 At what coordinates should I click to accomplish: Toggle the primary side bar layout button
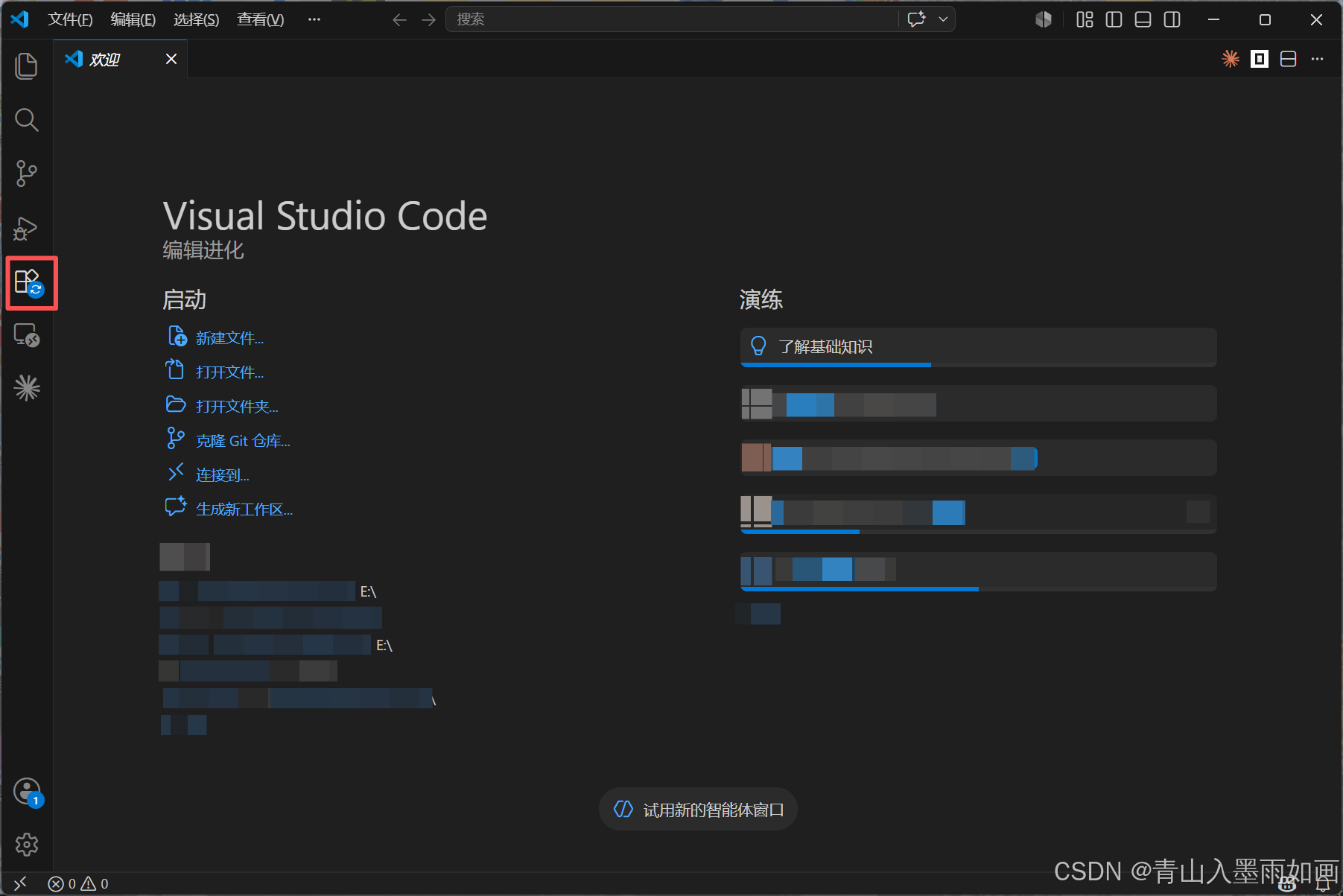pyautogui.click(x=1114, y=19)
